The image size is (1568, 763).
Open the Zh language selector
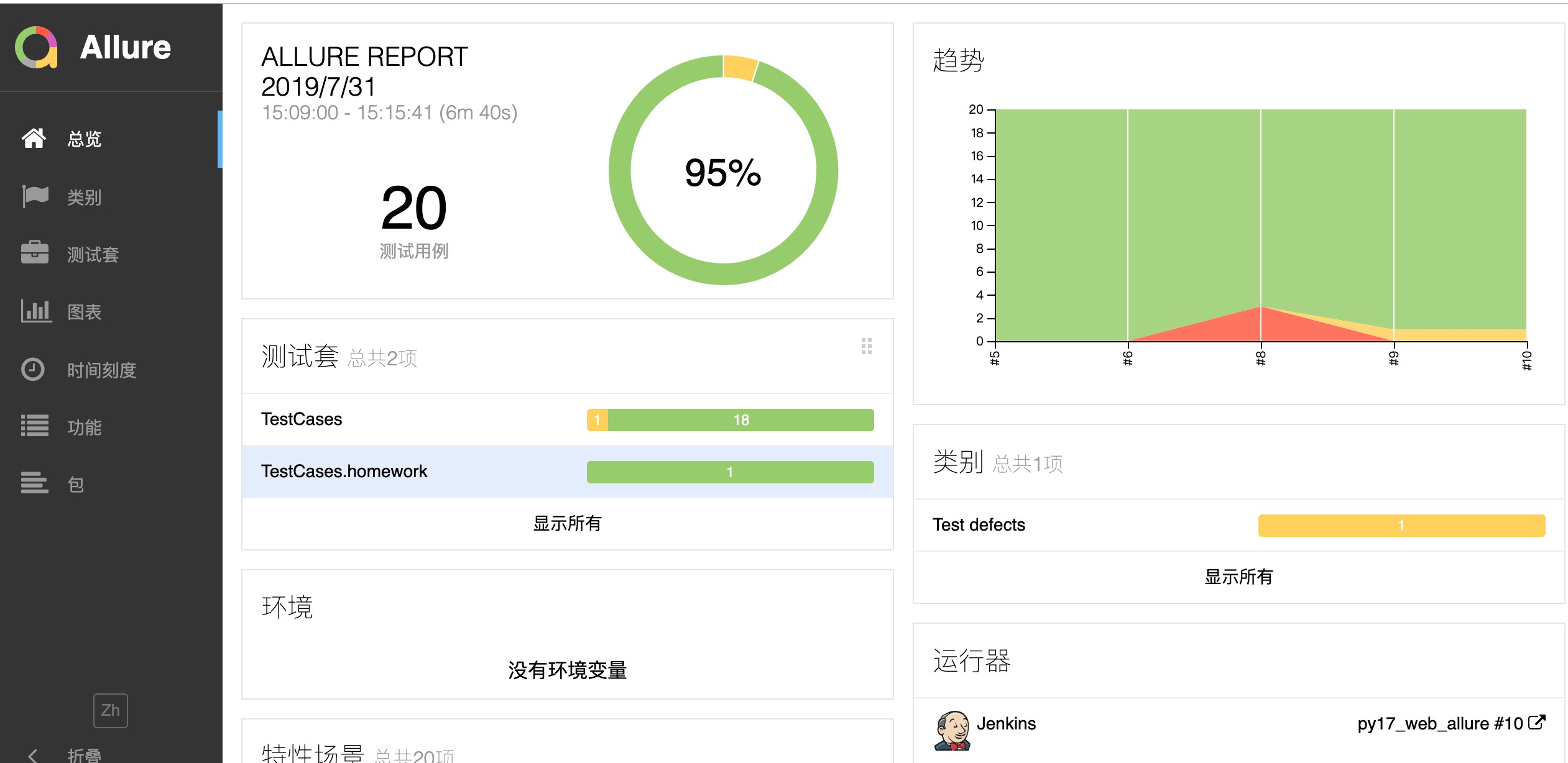(x=111, y=710)
